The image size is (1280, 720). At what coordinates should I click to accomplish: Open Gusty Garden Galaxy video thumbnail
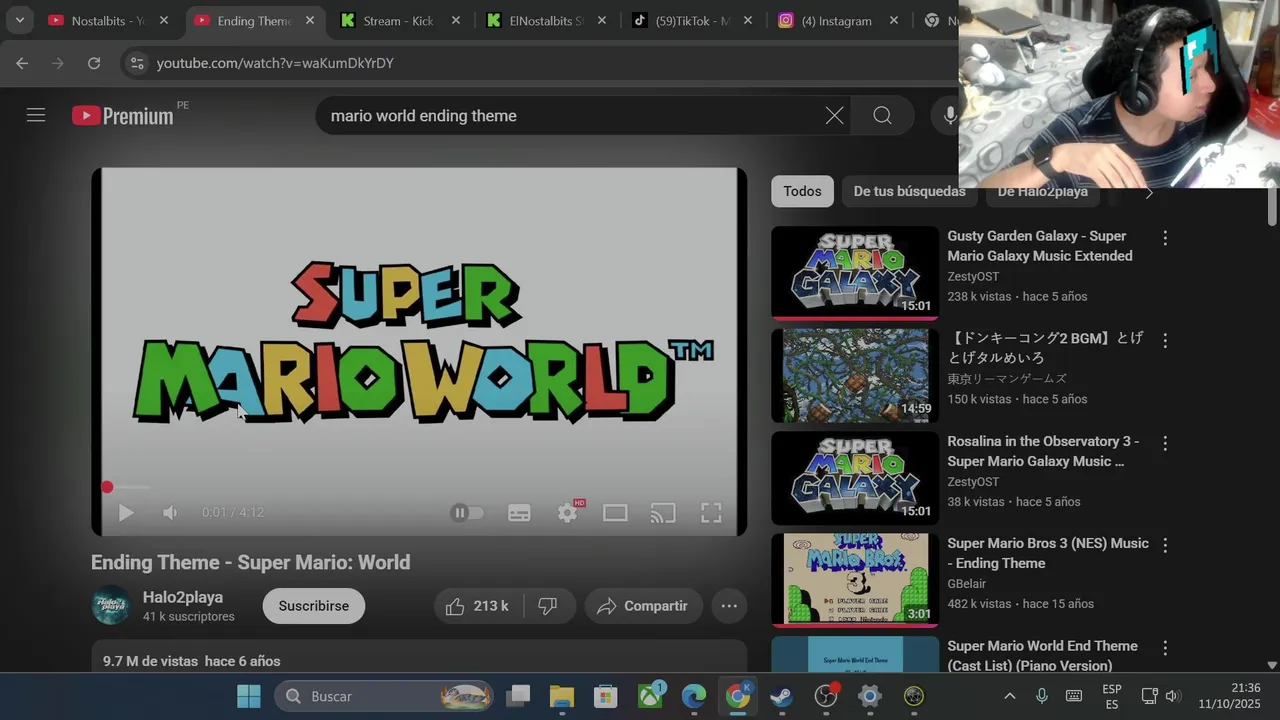click(855, 272)
